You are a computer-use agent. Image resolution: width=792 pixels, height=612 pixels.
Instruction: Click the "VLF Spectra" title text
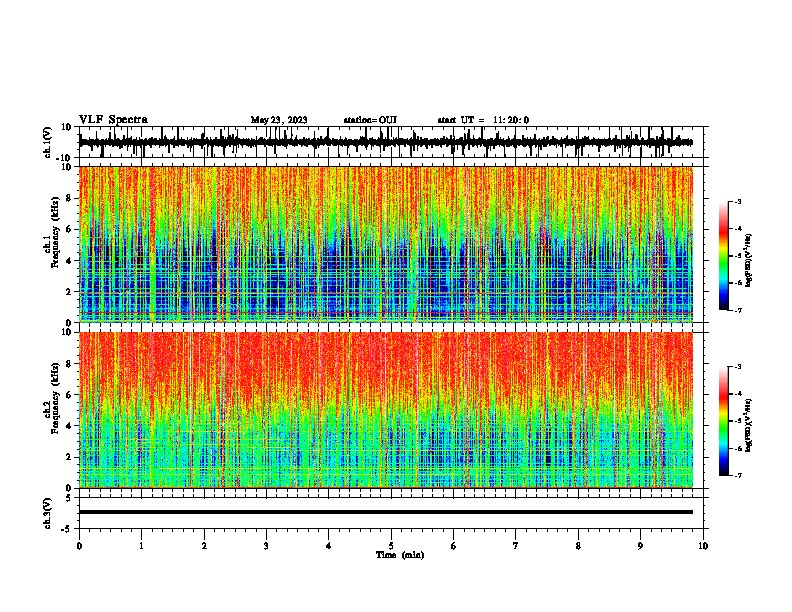[113, 120]
